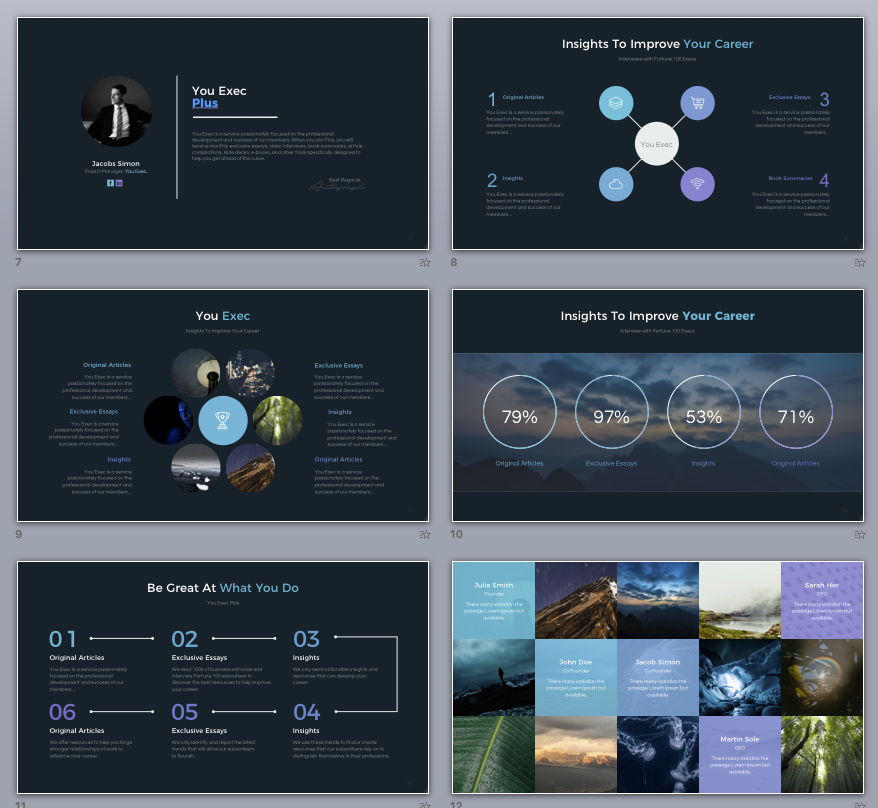
Task: Click the 'Martin Sole' tile on slide 12
Action: pos(740,754)
